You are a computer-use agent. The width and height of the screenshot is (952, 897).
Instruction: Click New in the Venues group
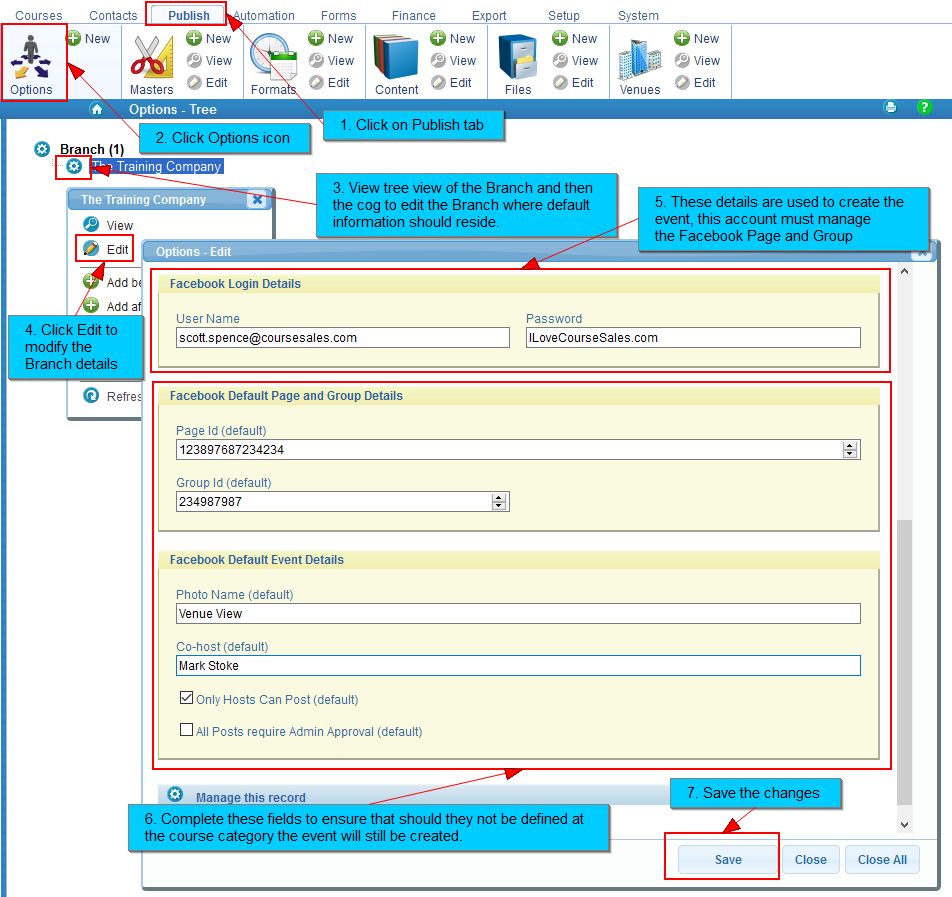pyautogui.click(x=698, y=38)
